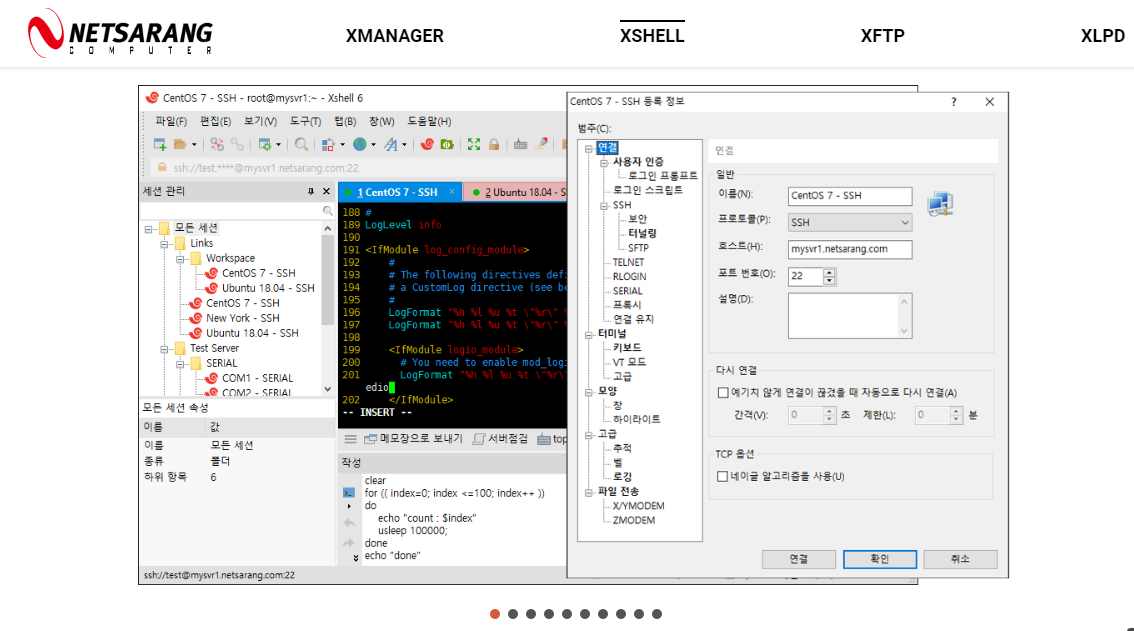Click the Find magnifier toolbar icon
The image size is (1134, 631).
(x=302, y=145)
